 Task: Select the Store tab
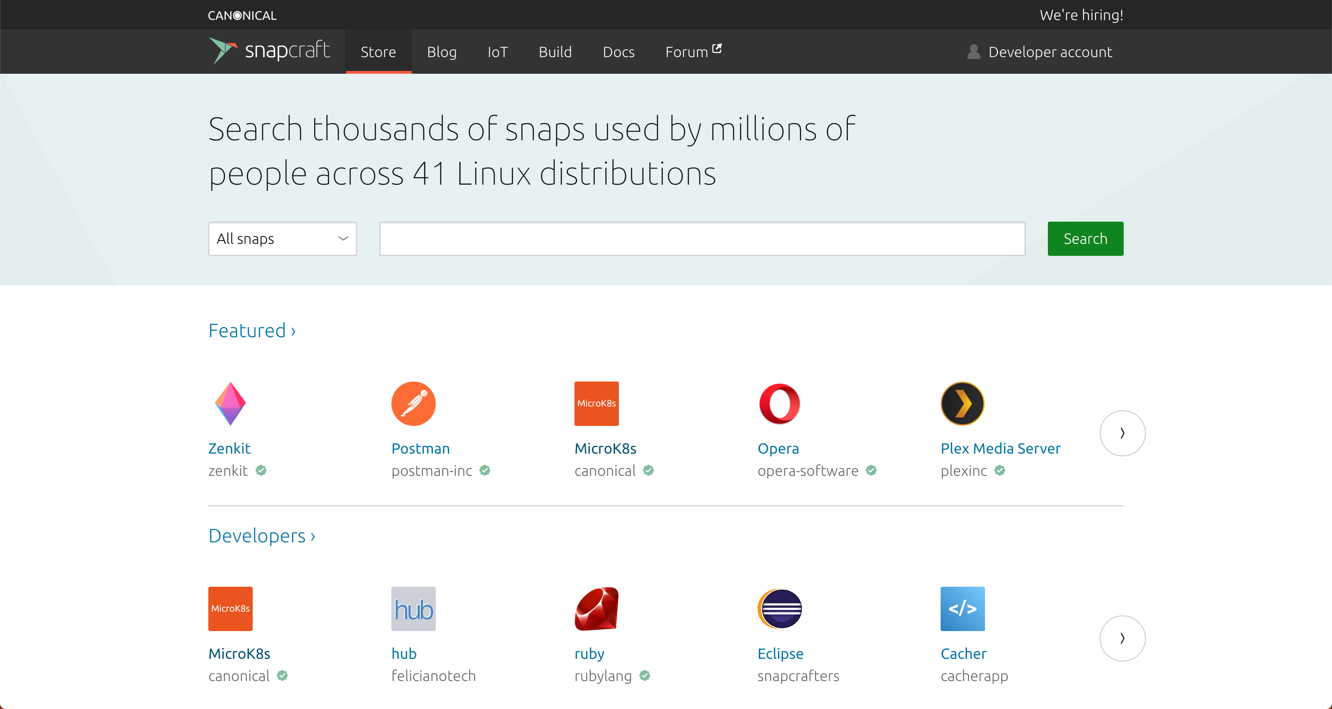tap(378, 52)
